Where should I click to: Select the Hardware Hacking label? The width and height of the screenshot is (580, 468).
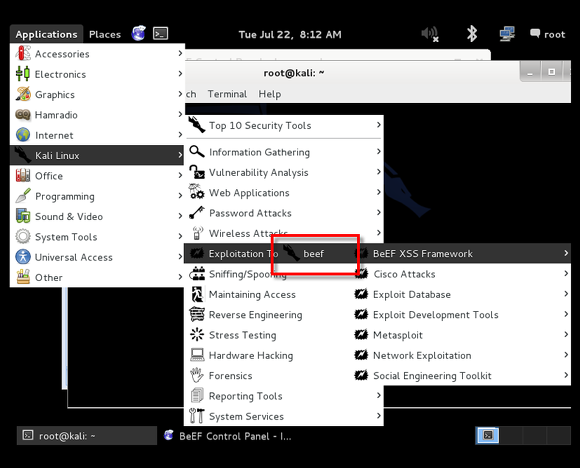pos(251,355)
